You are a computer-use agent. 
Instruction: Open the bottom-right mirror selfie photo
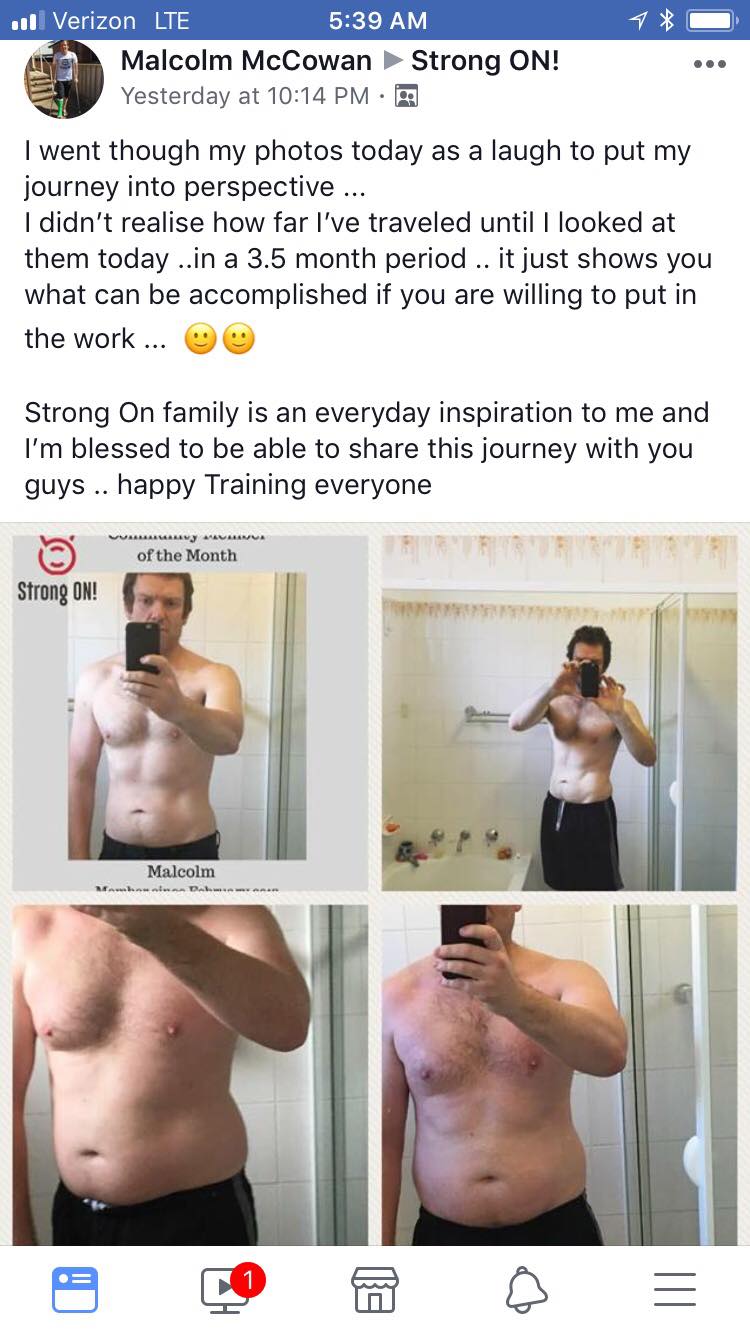[560, 1075]
